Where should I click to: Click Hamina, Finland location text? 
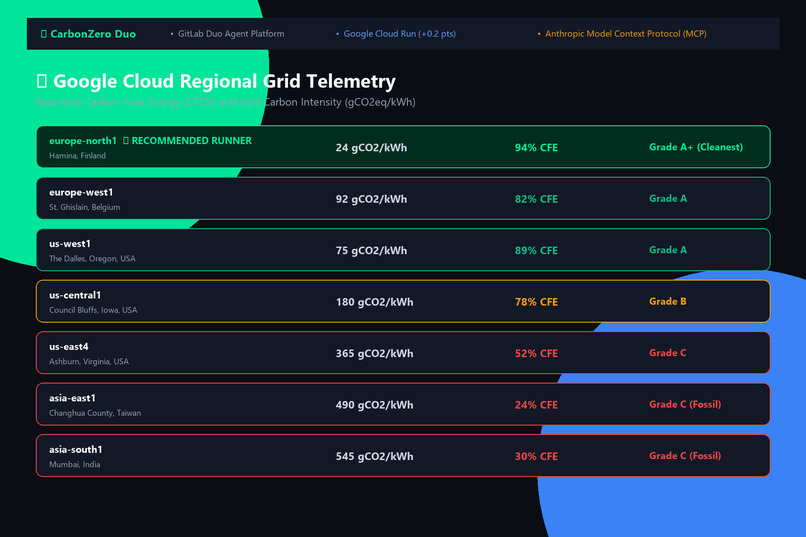[x=78, y=156]
